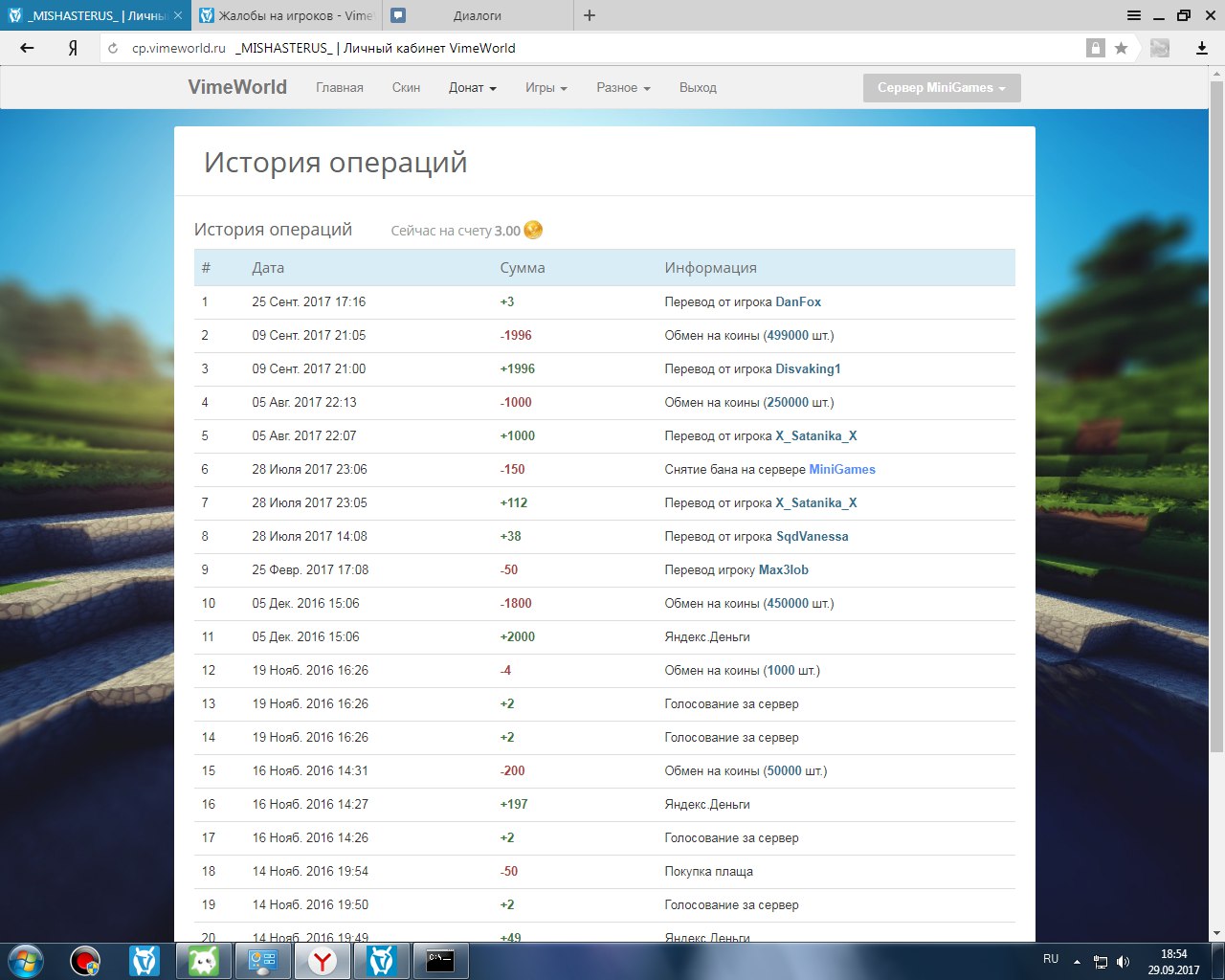Screen dimensions: 1225x980
Task: Click the Сумма column header
Action: [x=523, y=268]
